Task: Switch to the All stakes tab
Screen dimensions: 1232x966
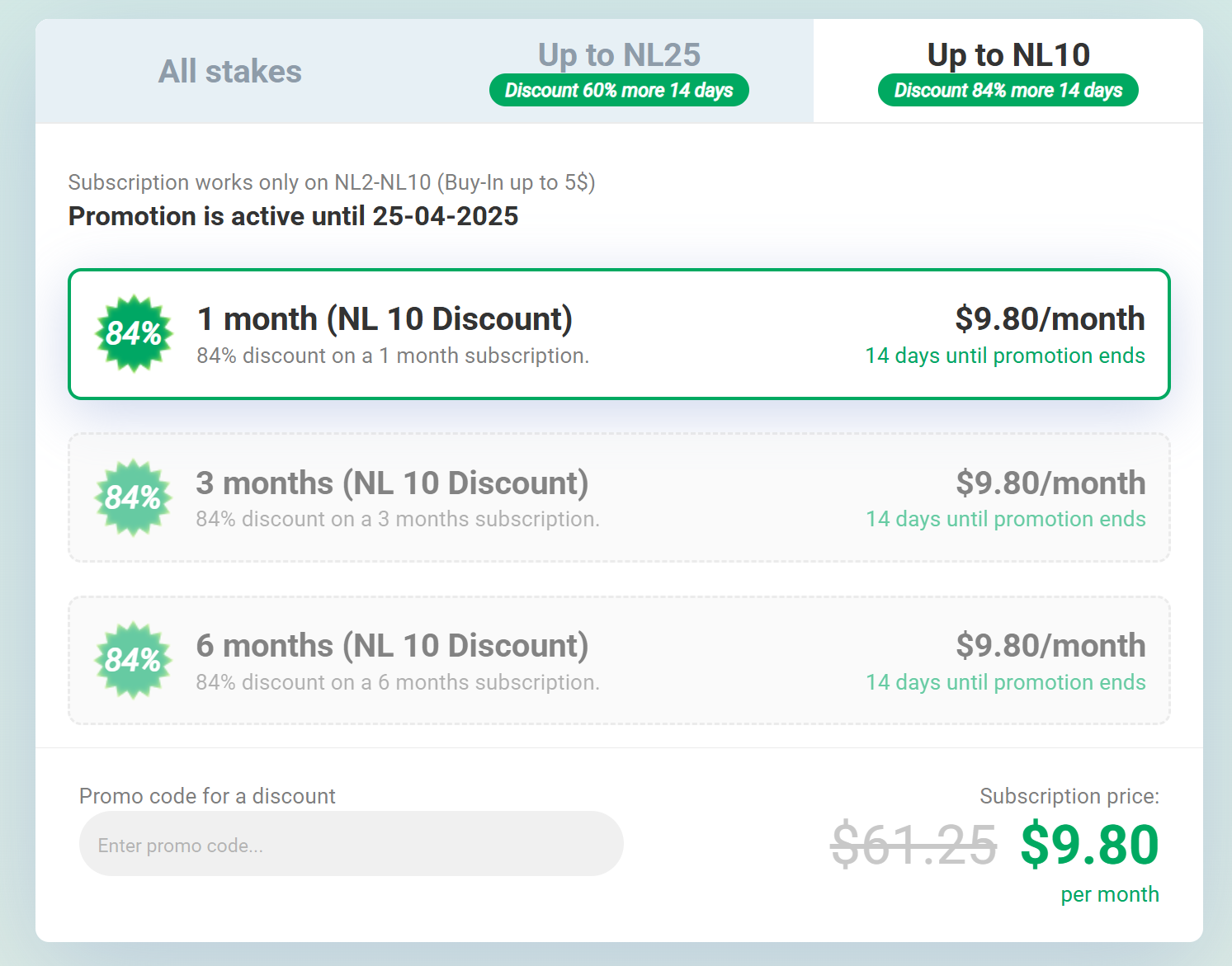Action: 230,72
